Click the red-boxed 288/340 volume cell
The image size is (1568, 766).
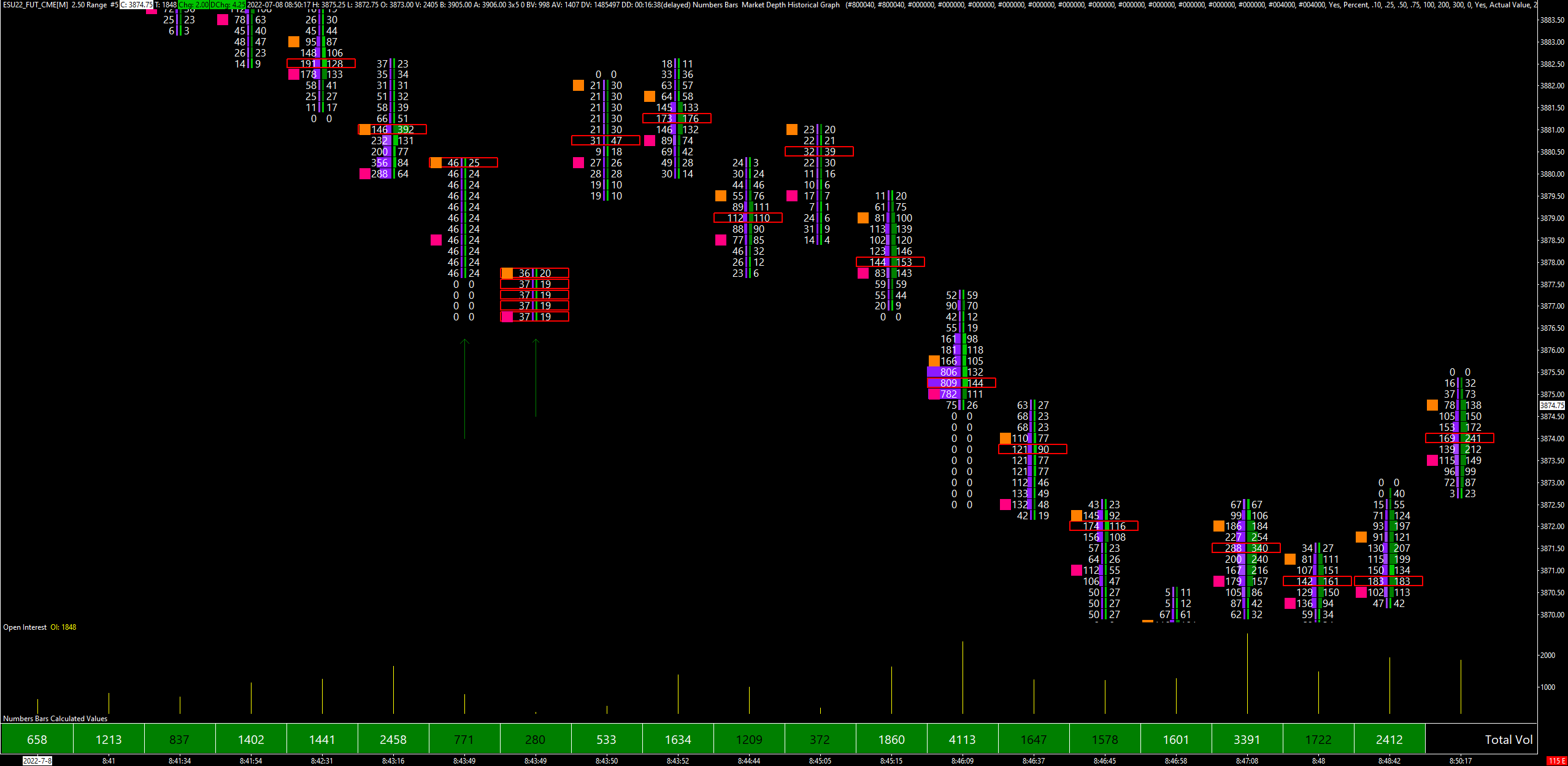[1246, 548]
